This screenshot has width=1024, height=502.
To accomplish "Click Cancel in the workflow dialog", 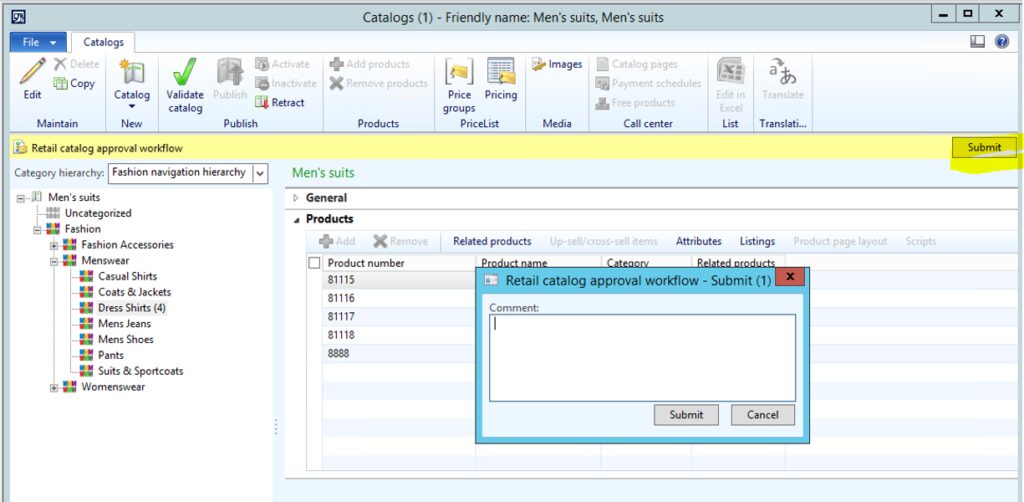I will pyautogui.click(x=762, y=415).
